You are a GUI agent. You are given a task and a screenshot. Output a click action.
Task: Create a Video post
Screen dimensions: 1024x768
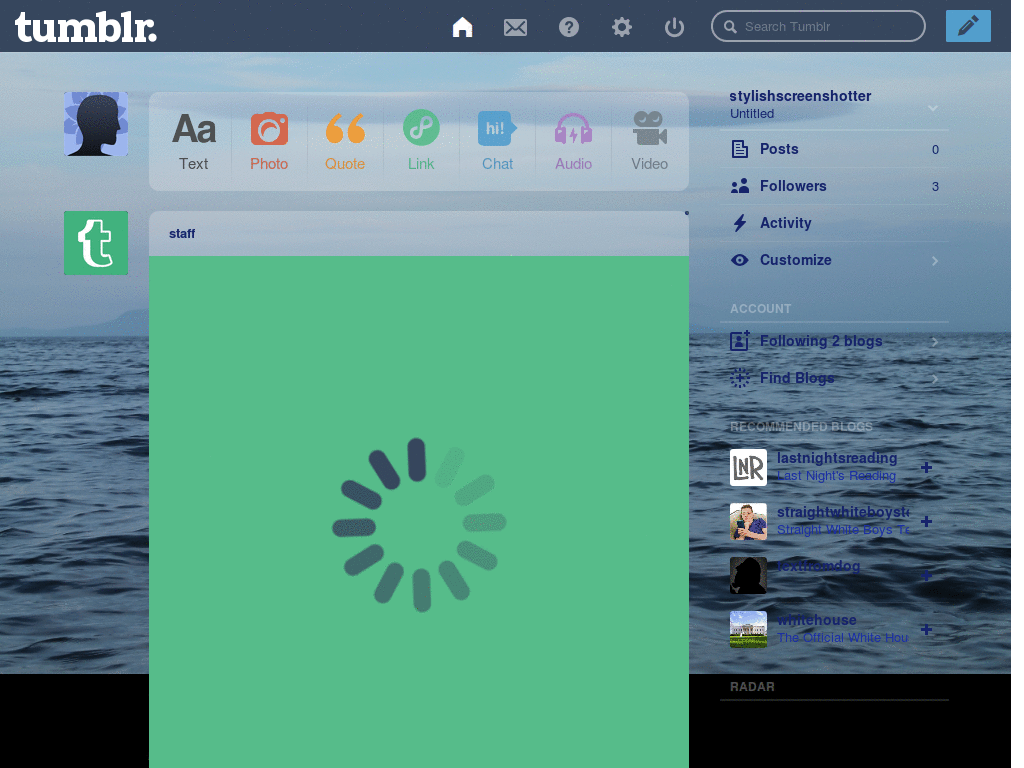pos(649,142)
